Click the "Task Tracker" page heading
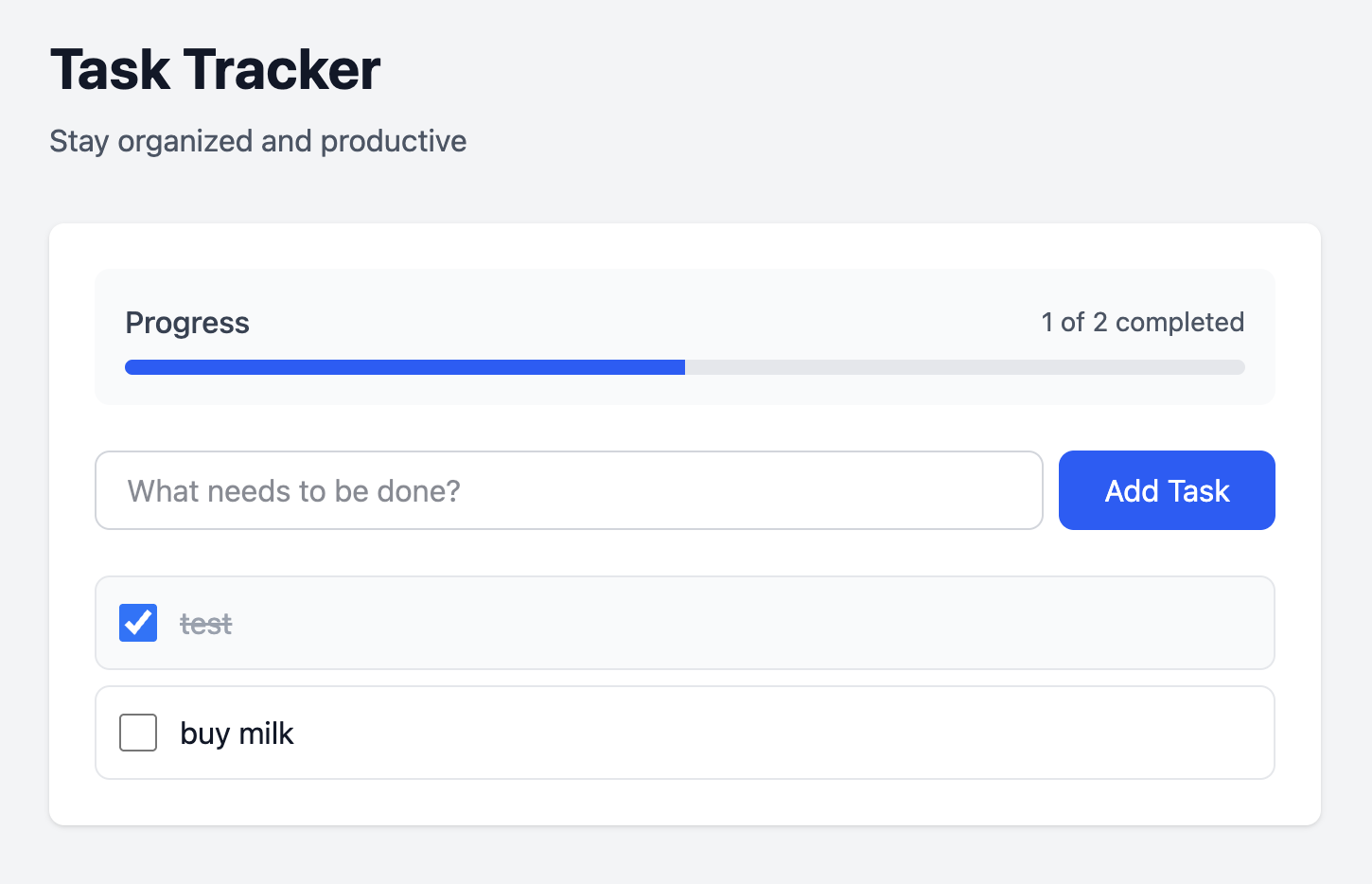The height and width of the screenshot is (884, 1372). point(215,70)
